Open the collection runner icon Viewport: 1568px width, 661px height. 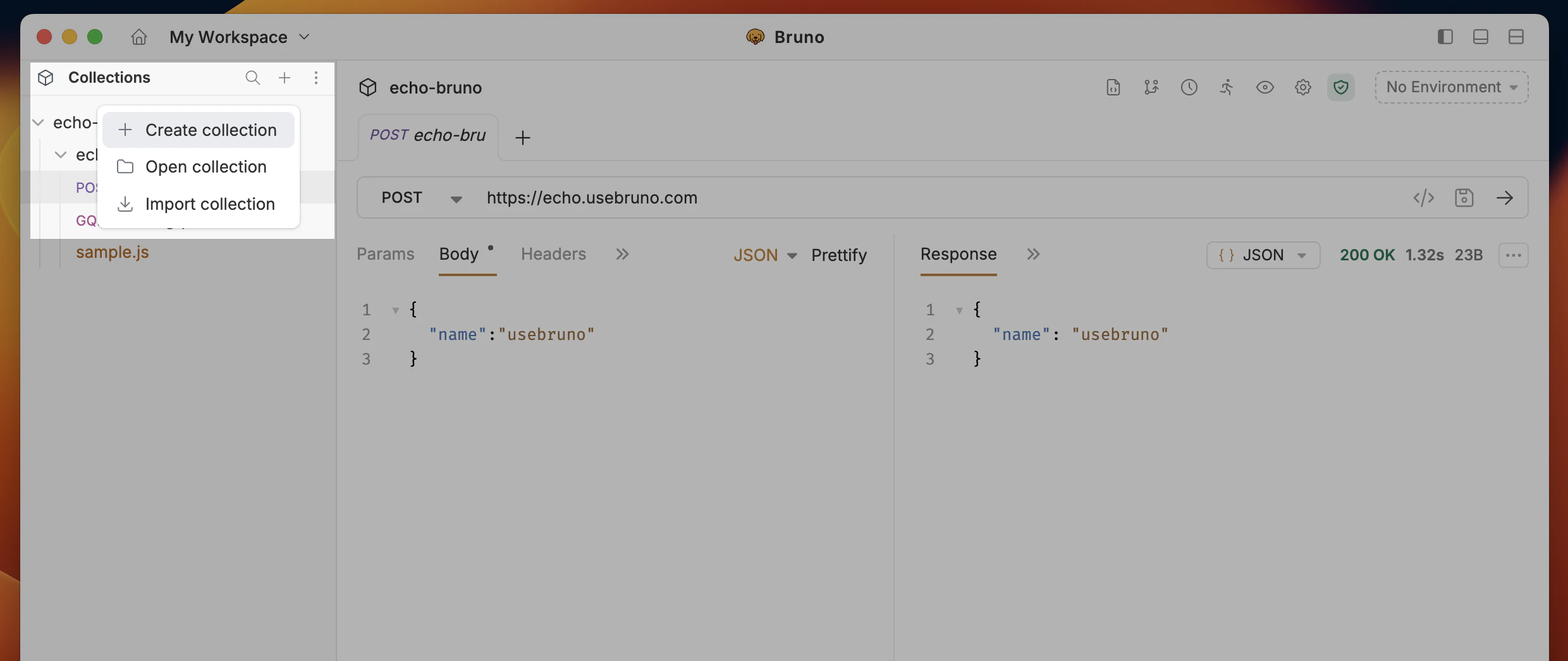[x=1227, y=87]
